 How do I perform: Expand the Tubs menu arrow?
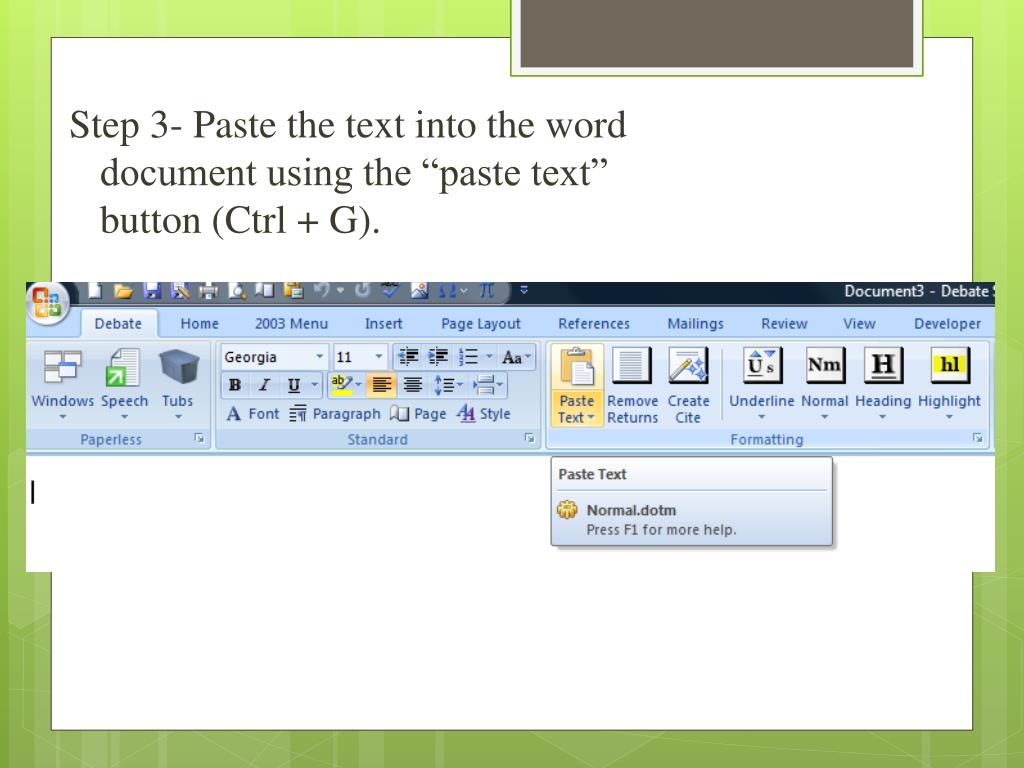coord(178,417)
